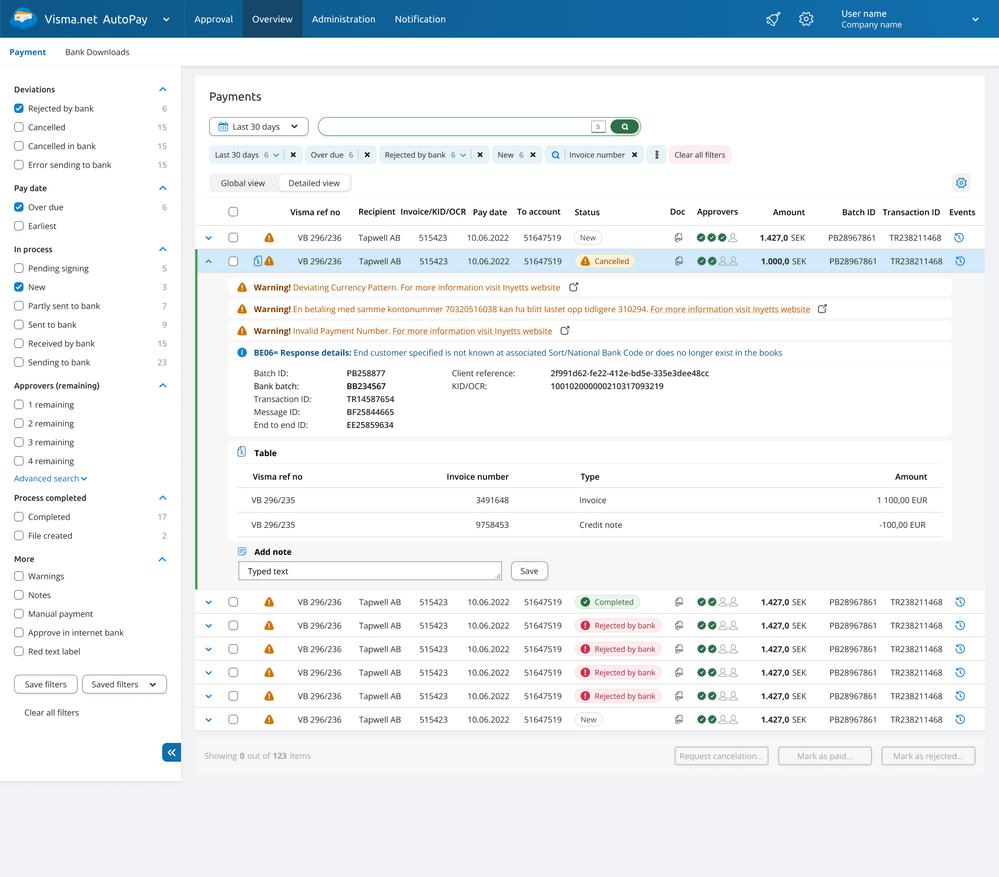Image resolution: width=999 pixels, height=877 pixels.
Task: Click the Table document icon
Action: pyautogui.click(x=241, y=452)
